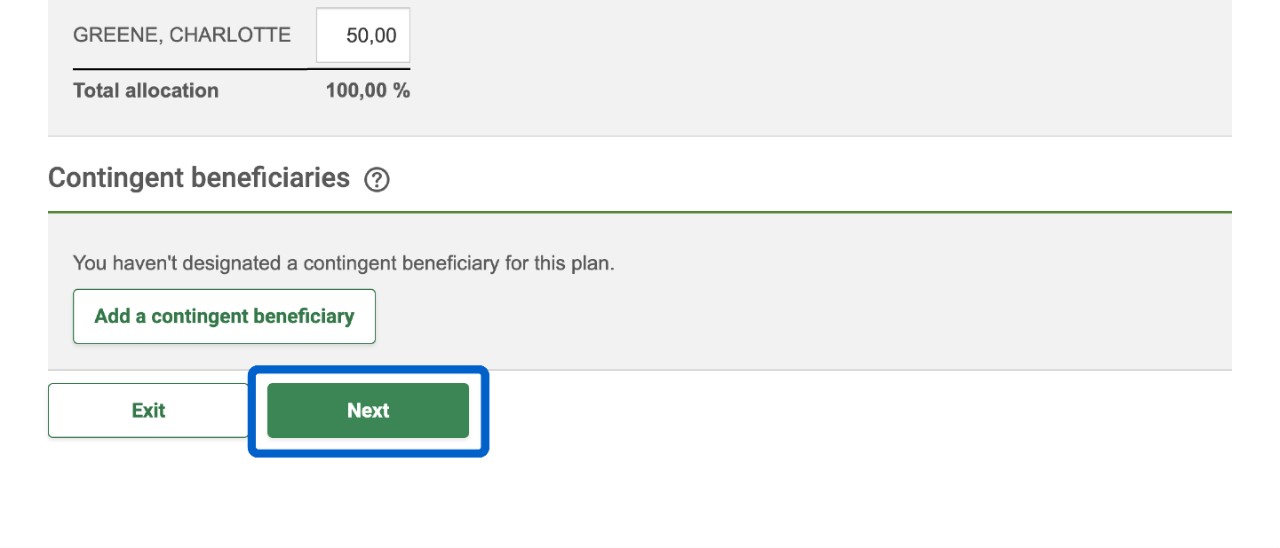Open the Contingent beneficiaries question mark tooltip
This screenshot has width=1280, height=548.
(x=377, y=180)
